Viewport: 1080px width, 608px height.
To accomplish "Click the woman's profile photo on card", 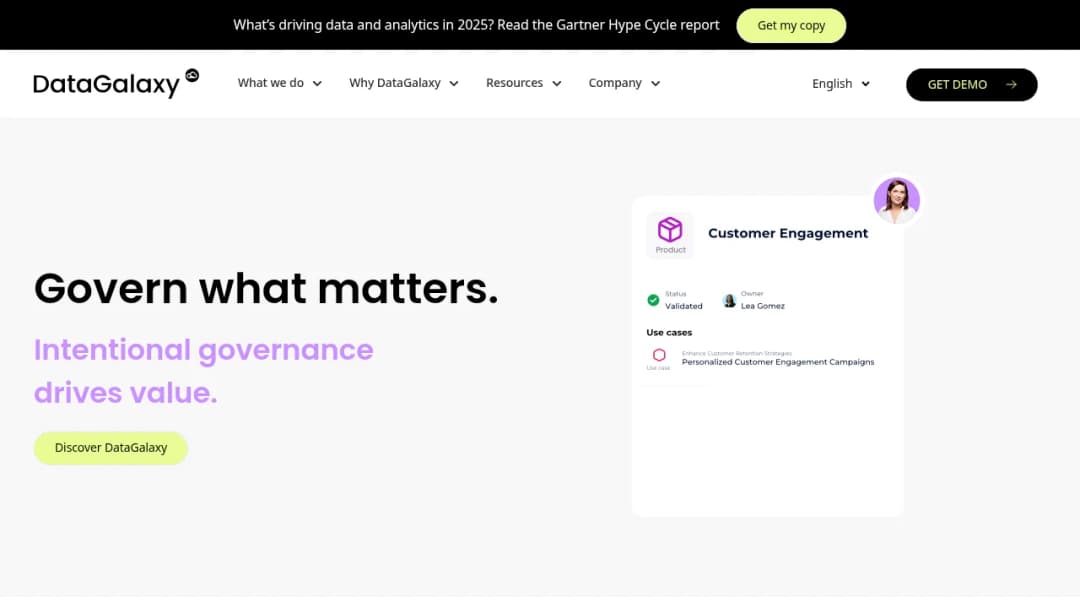I will [x=897, y=200].
